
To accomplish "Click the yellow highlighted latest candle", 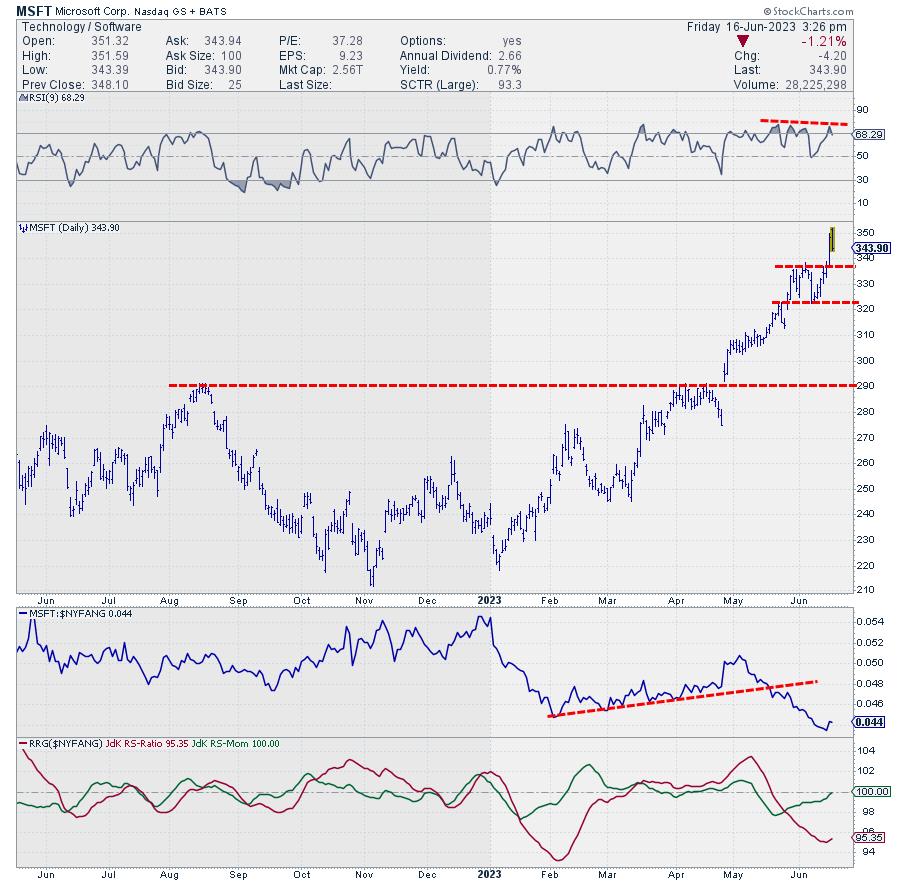I will 832,241.
